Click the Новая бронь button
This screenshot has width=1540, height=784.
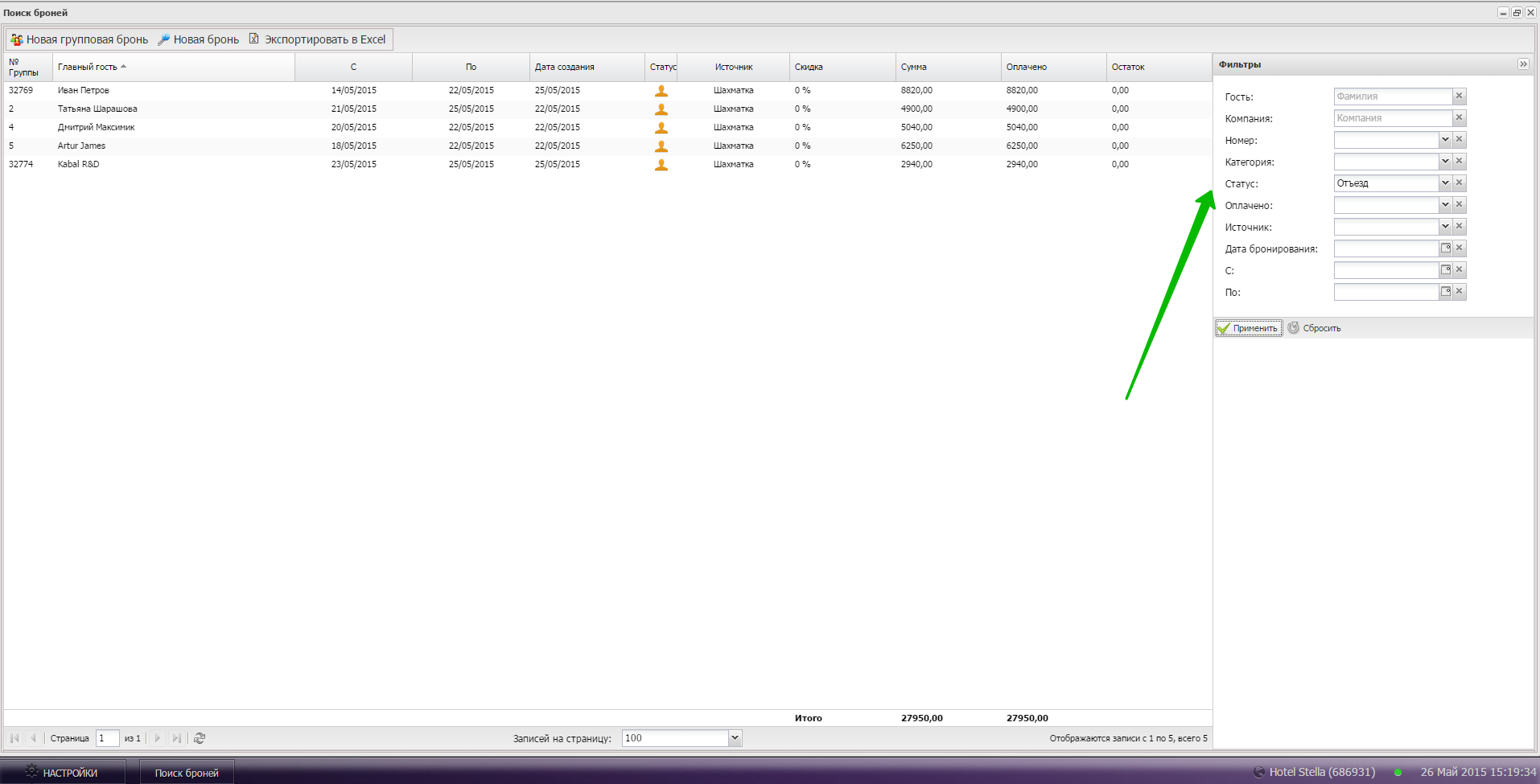[199, 39]
